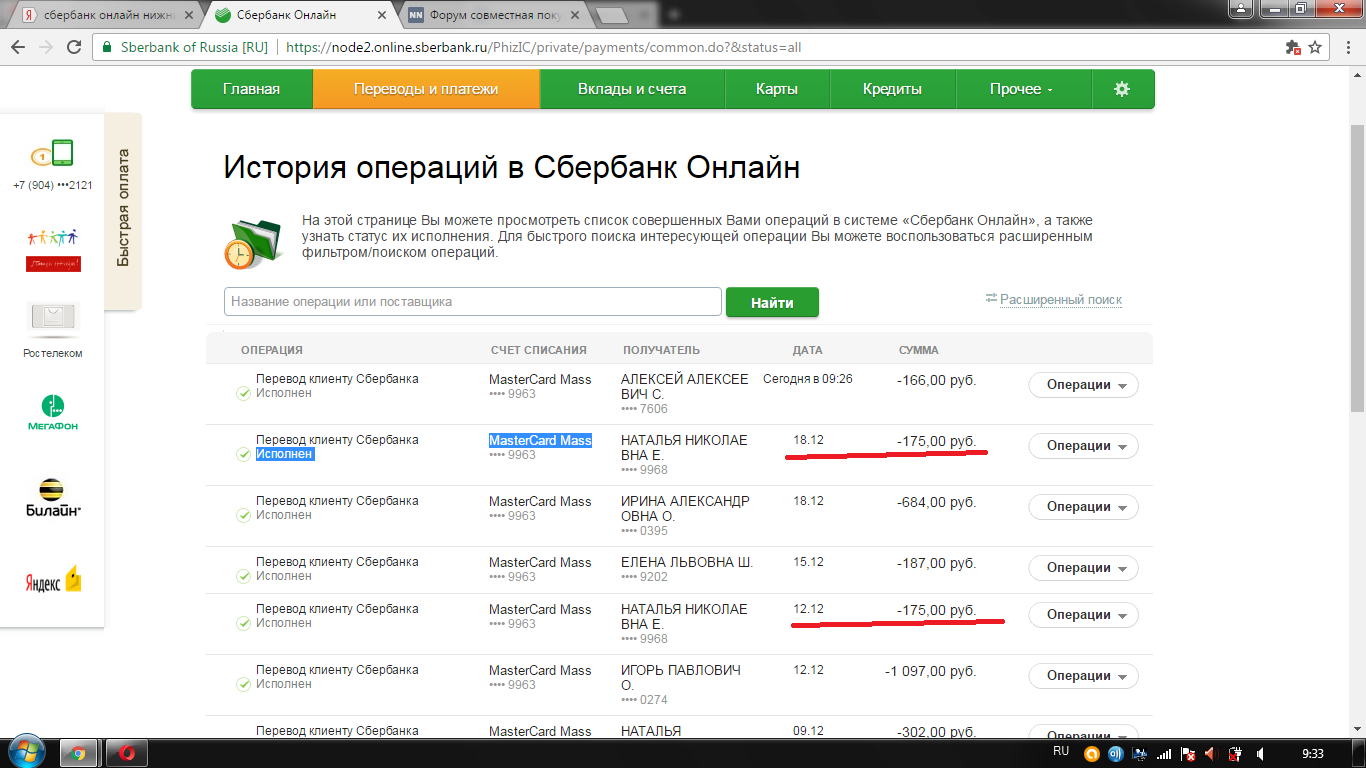The image size is (1366, 768).
Task: Open Вклады и счета menu tab
Action: pos(632,89)
